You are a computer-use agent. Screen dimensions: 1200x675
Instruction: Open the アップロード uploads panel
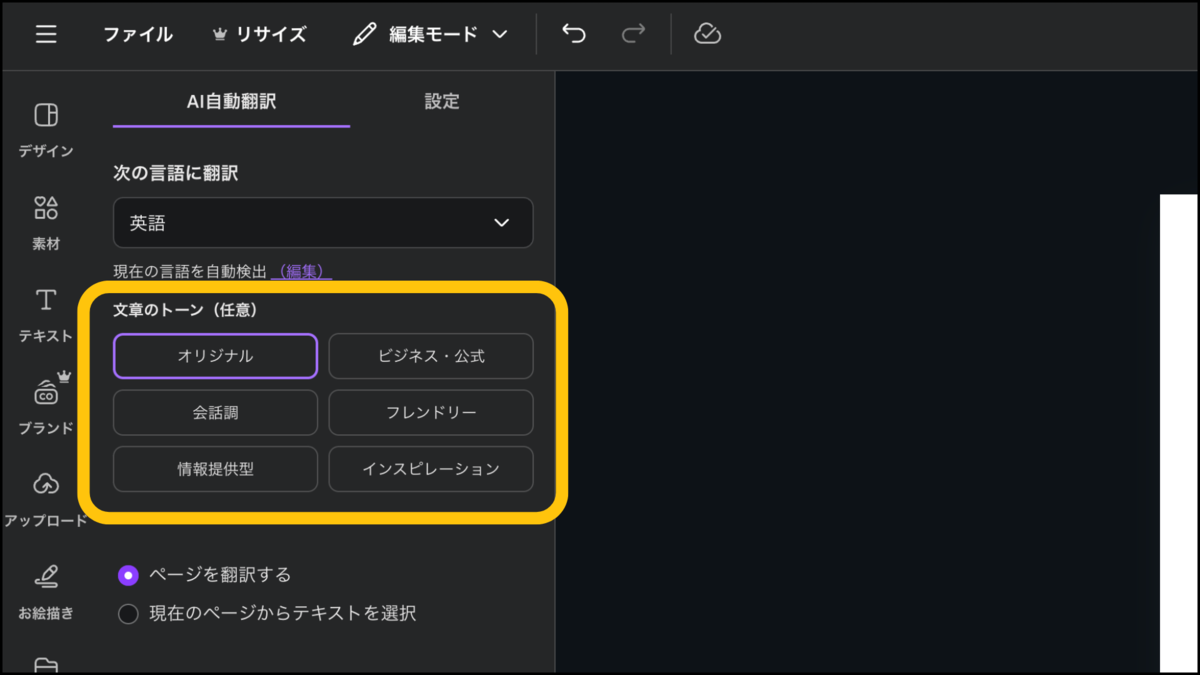point(46,499)
